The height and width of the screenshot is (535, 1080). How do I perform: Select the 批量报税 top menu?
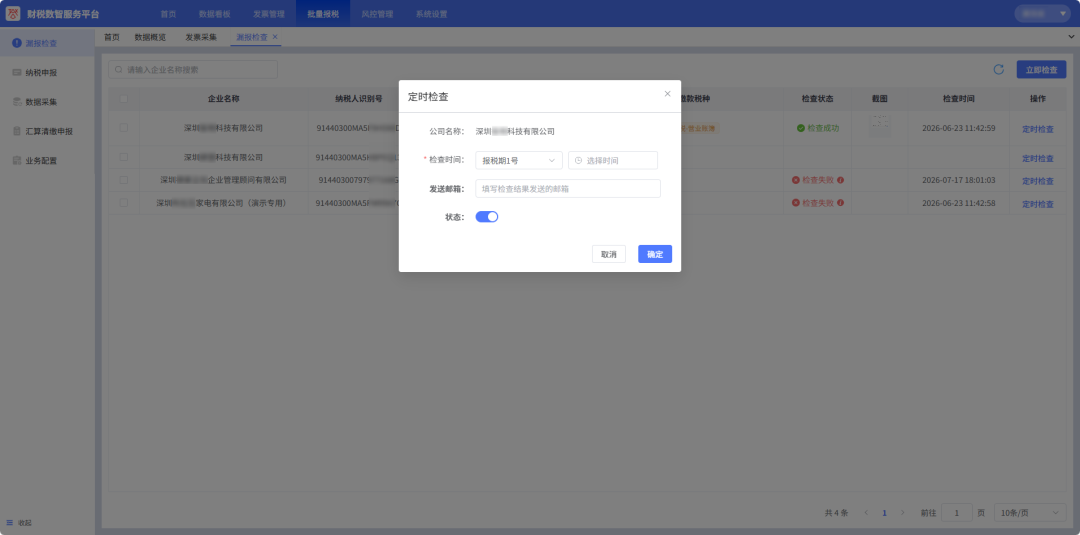(x=323, y=14)
